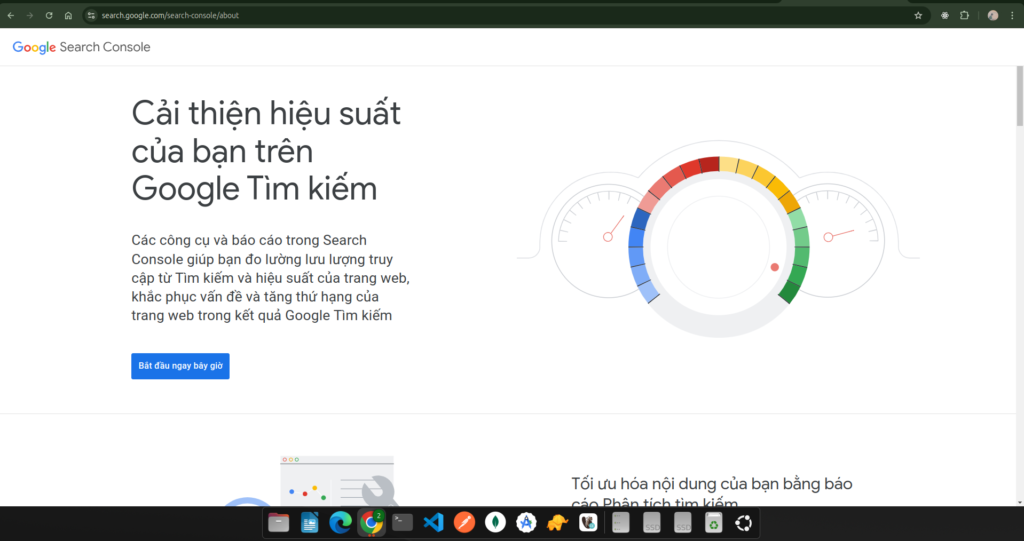Screen dimensions: 1024x541
Task: Open the Extensions puzzle-piece menu
Action: click(965, 16)
